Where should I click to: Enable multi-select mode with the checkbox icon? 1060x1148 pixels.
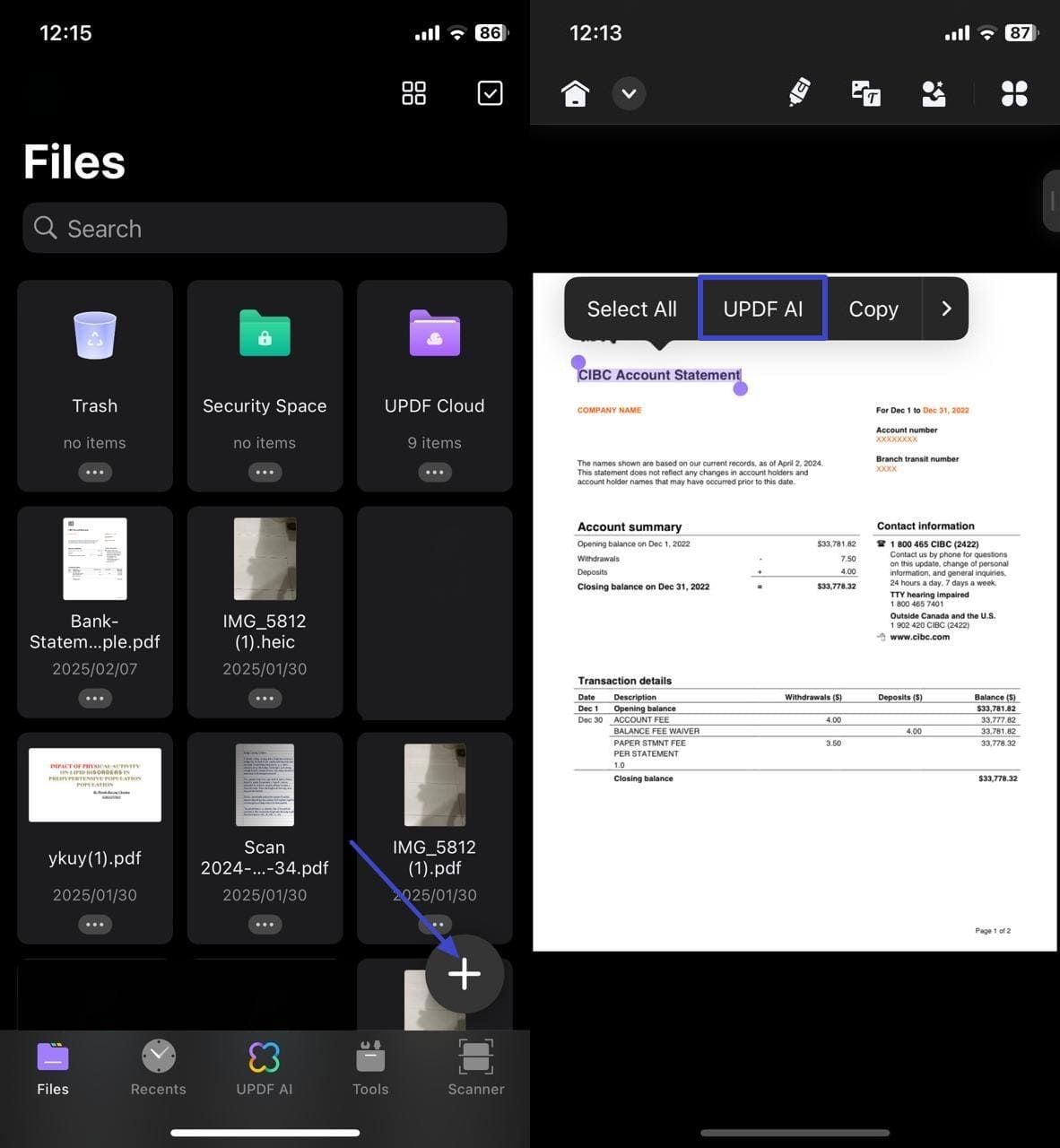(490, 92)
